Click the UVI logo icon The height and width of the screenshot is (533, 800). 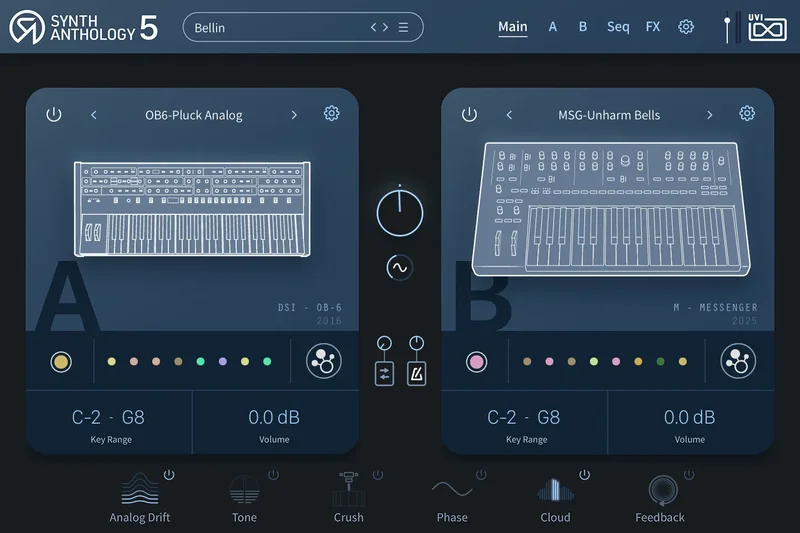coord(767,28)
